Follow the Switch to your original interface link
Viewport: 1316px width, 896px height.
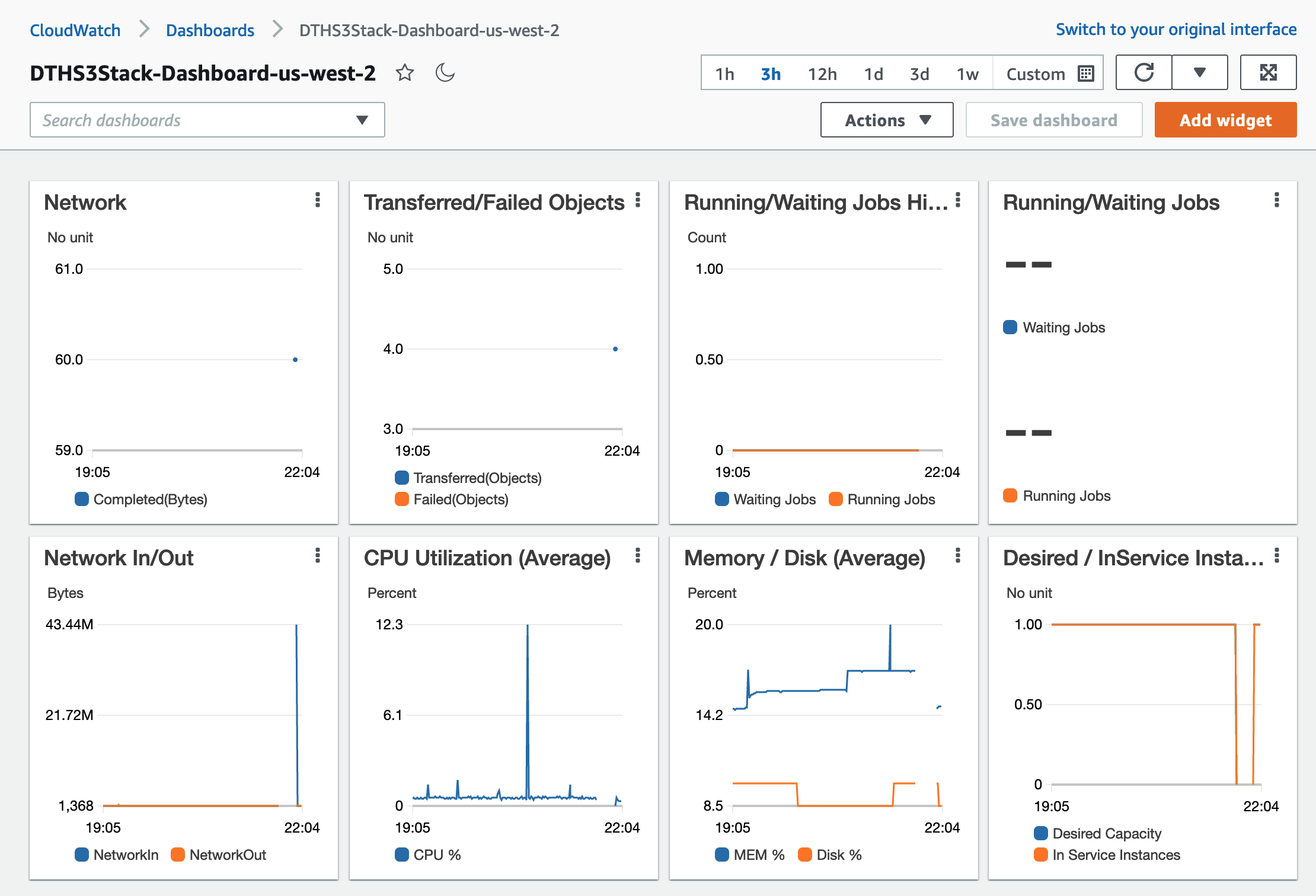[x=1176, y=30]
